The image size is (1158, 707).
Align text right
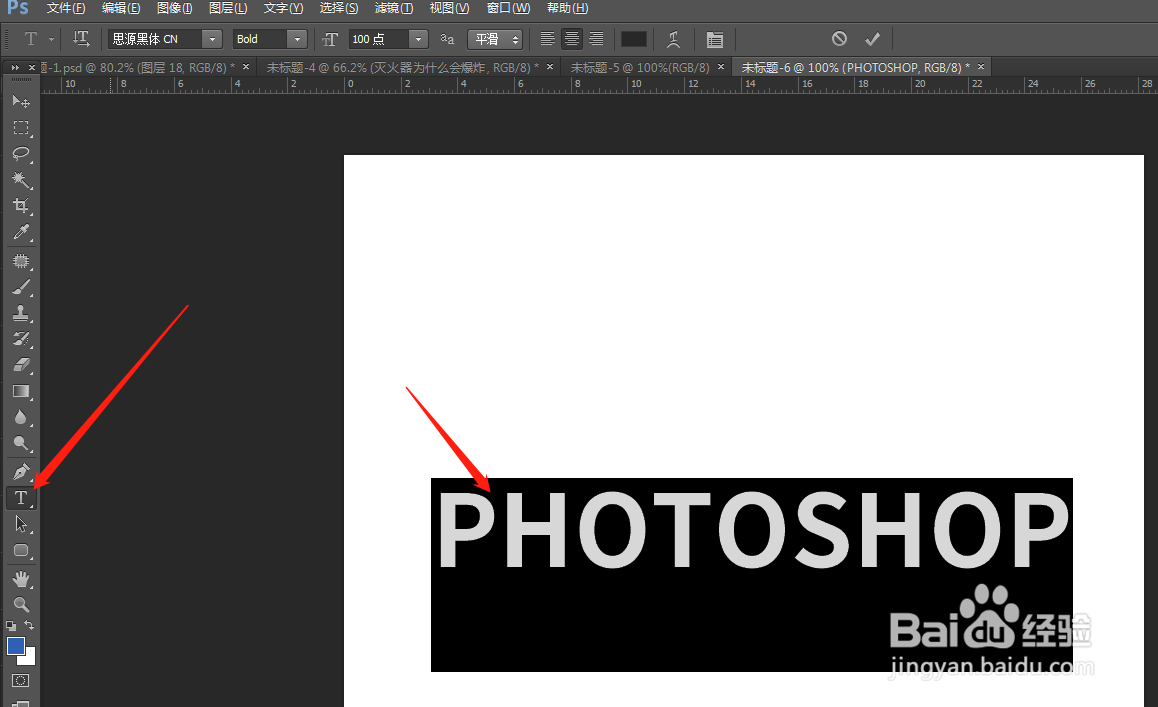[x=596, y=39]
